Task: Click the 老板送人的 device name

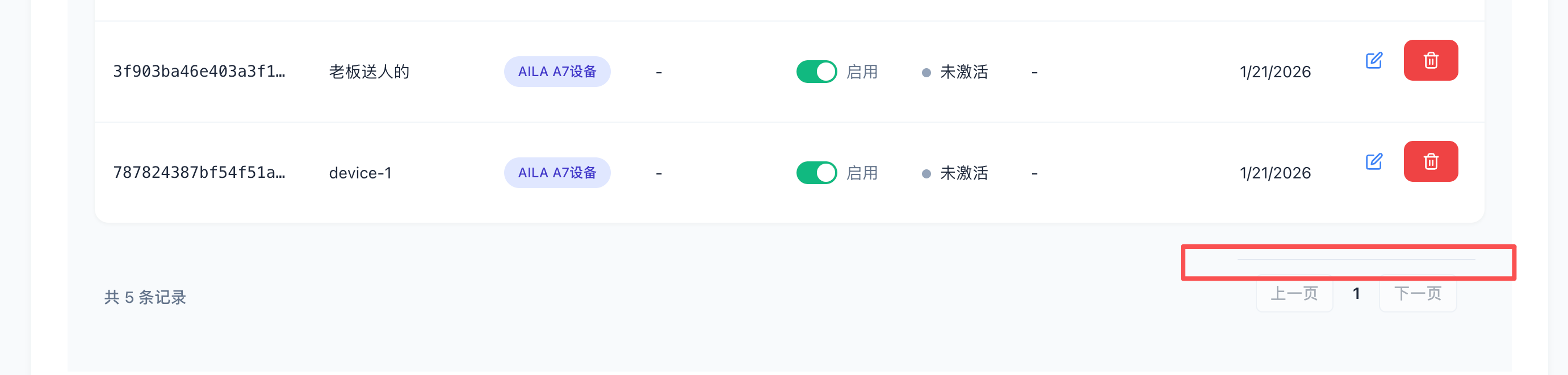Action: pos(369,72)
